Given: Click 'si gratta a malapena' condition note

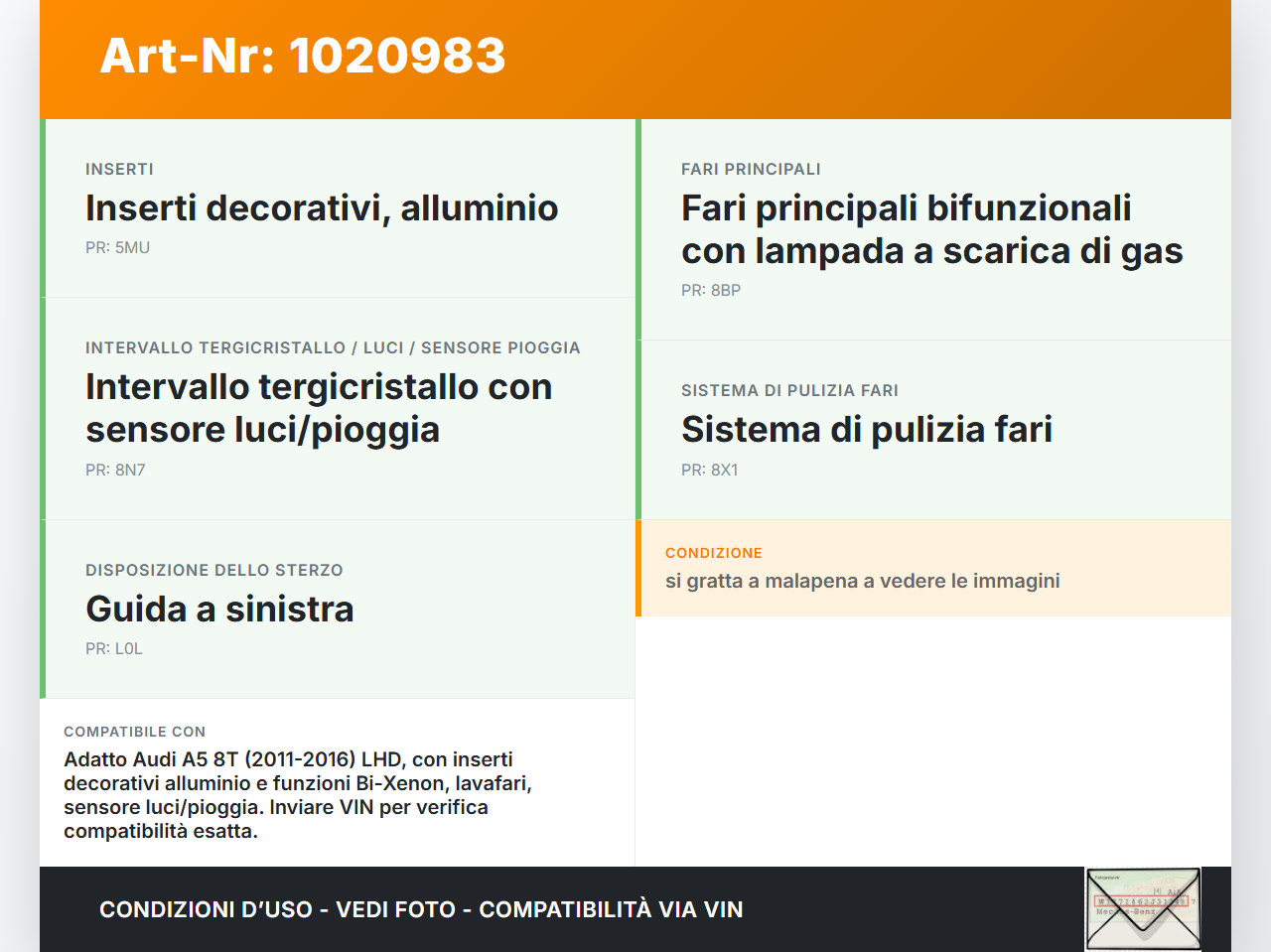Looking at the screenshot, I should (x=862, y=581).
